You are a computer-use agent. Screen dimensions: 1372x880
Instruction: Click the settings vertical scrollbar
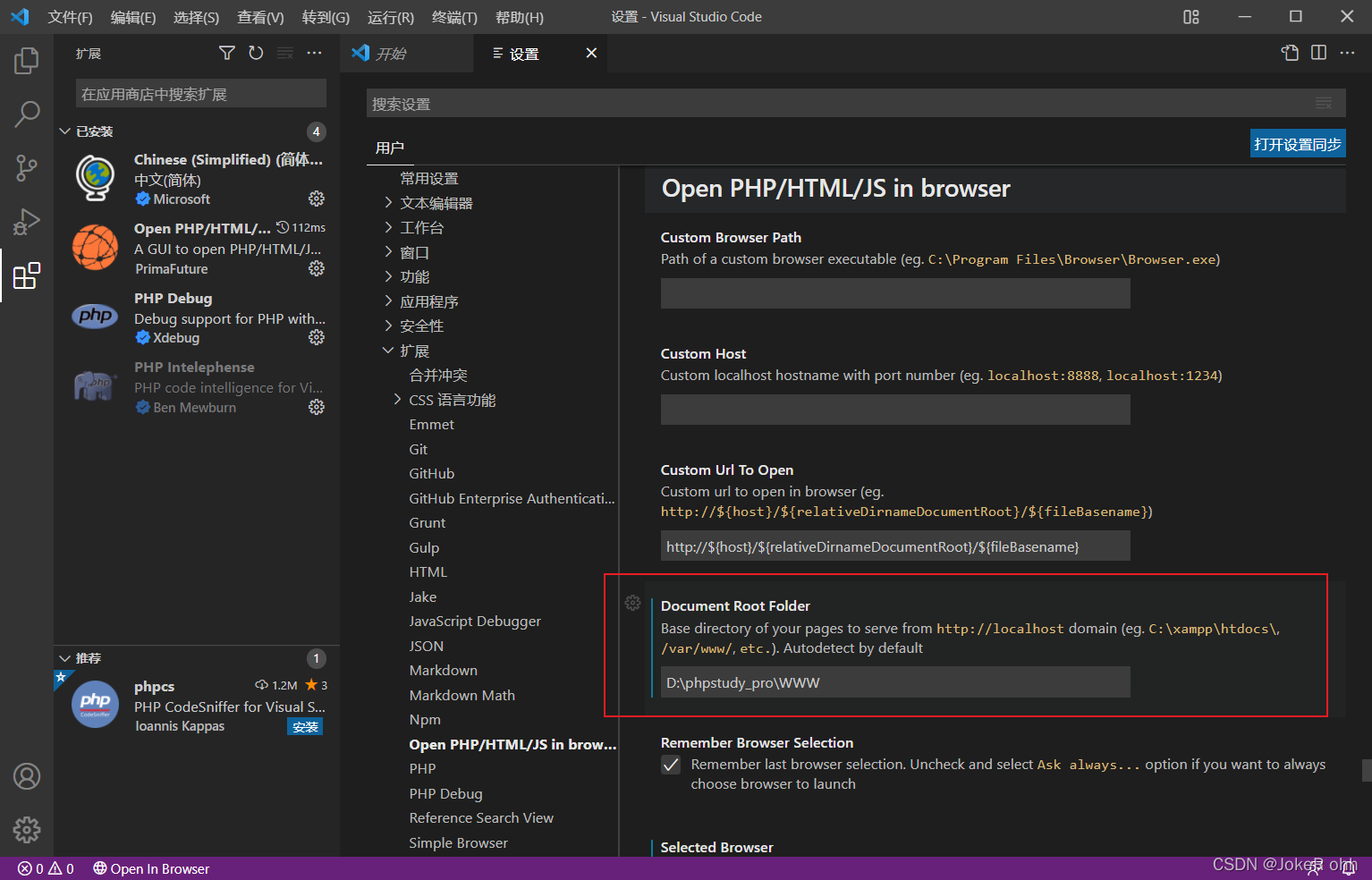(1367, 770)
